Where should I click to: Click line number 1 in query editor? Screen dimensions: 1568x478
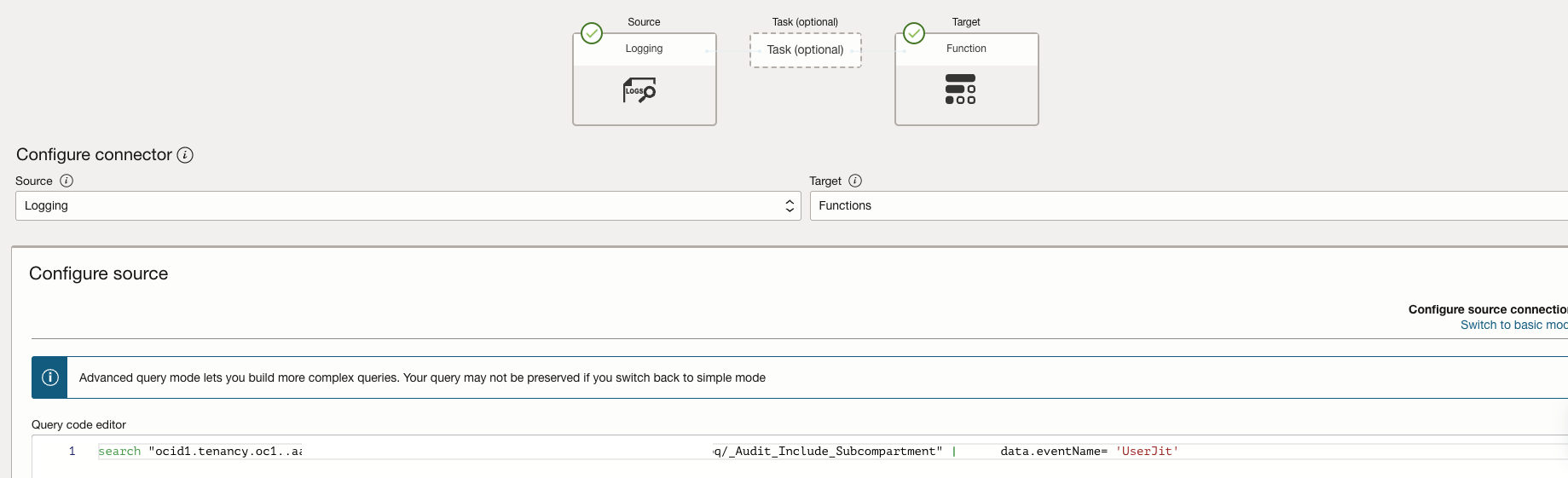72,452
